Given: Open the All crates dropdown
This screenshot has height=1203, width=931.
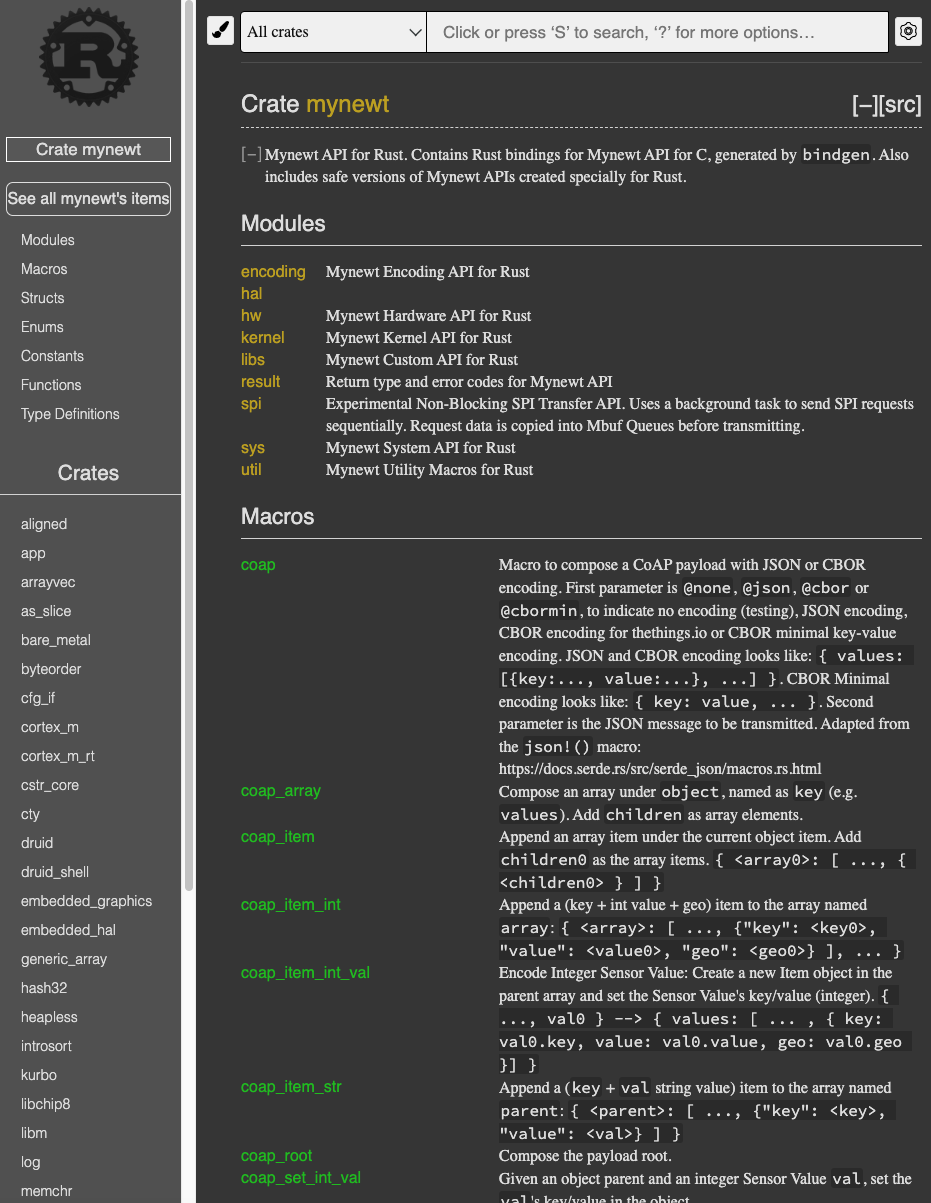Looking at the screenshot, I should point(334,32).
